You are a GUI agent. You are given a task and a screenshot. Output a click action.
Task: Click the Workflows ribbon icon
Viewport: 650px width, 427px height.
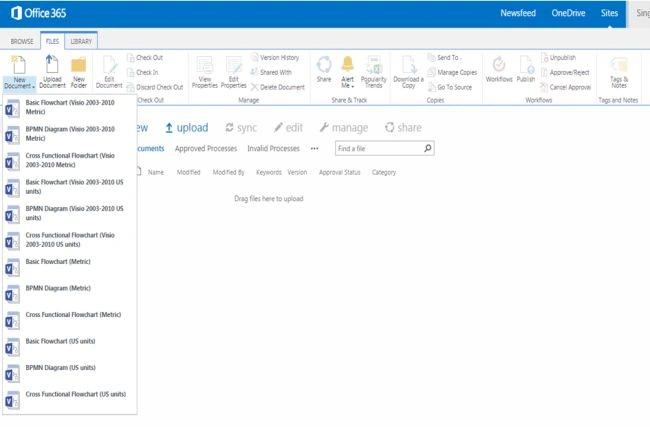click(499, 68)
